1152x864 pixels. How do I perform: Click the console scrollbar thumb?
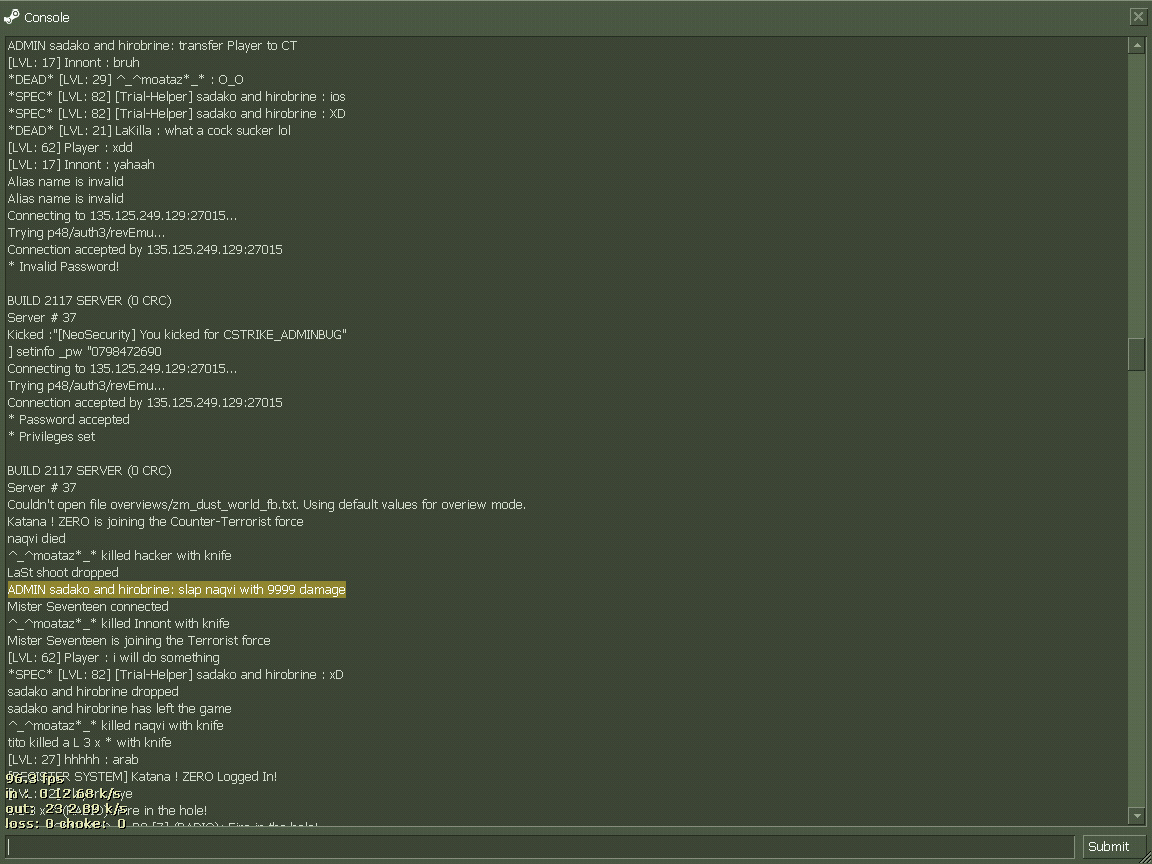pos(1136,354)
